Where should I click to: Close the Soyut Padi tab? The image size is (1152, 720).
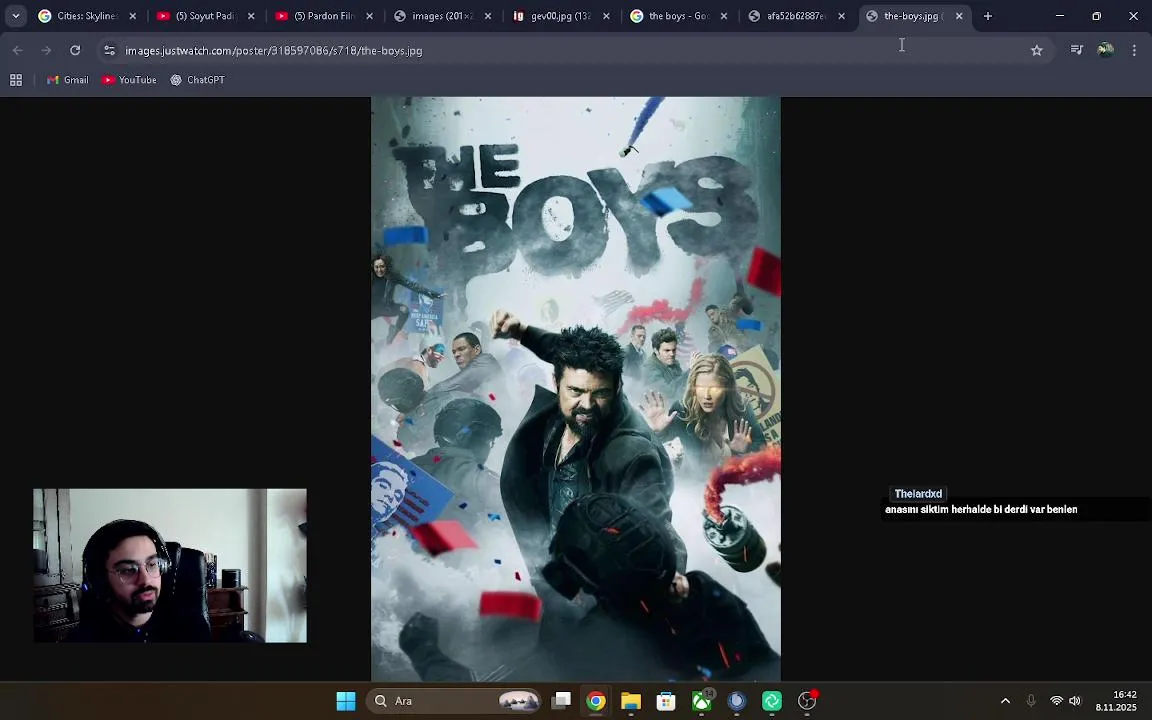coord(251,15)
